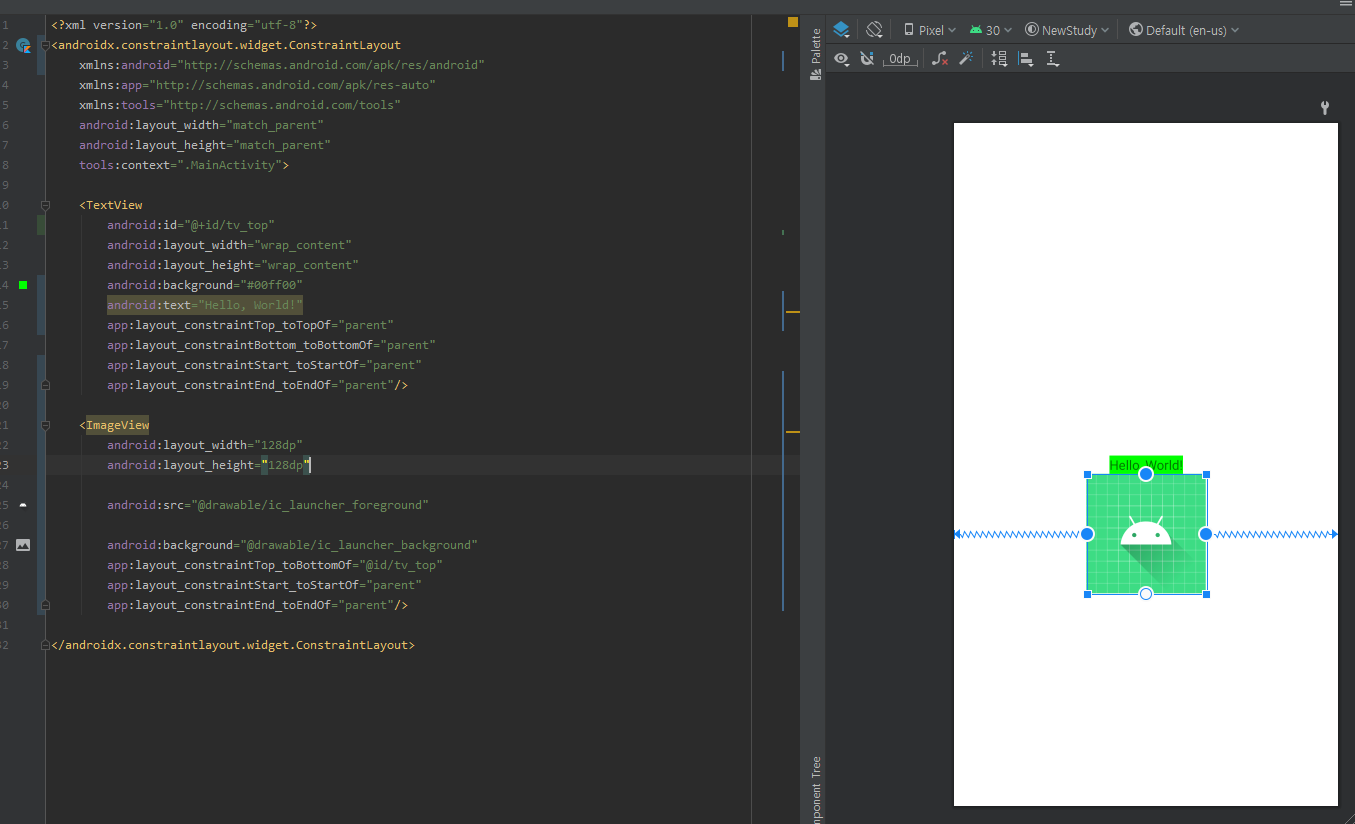The image size is (1355, 824).
Task: Click the xmlns:app namespace line
Action: 257,85
